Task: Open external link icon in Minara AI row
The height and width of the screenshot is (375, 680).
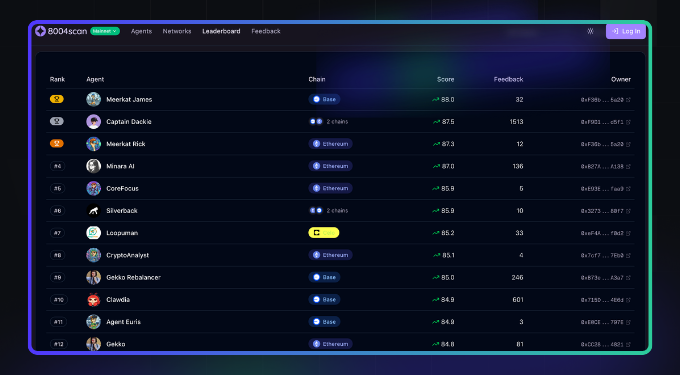Action: 628,166
